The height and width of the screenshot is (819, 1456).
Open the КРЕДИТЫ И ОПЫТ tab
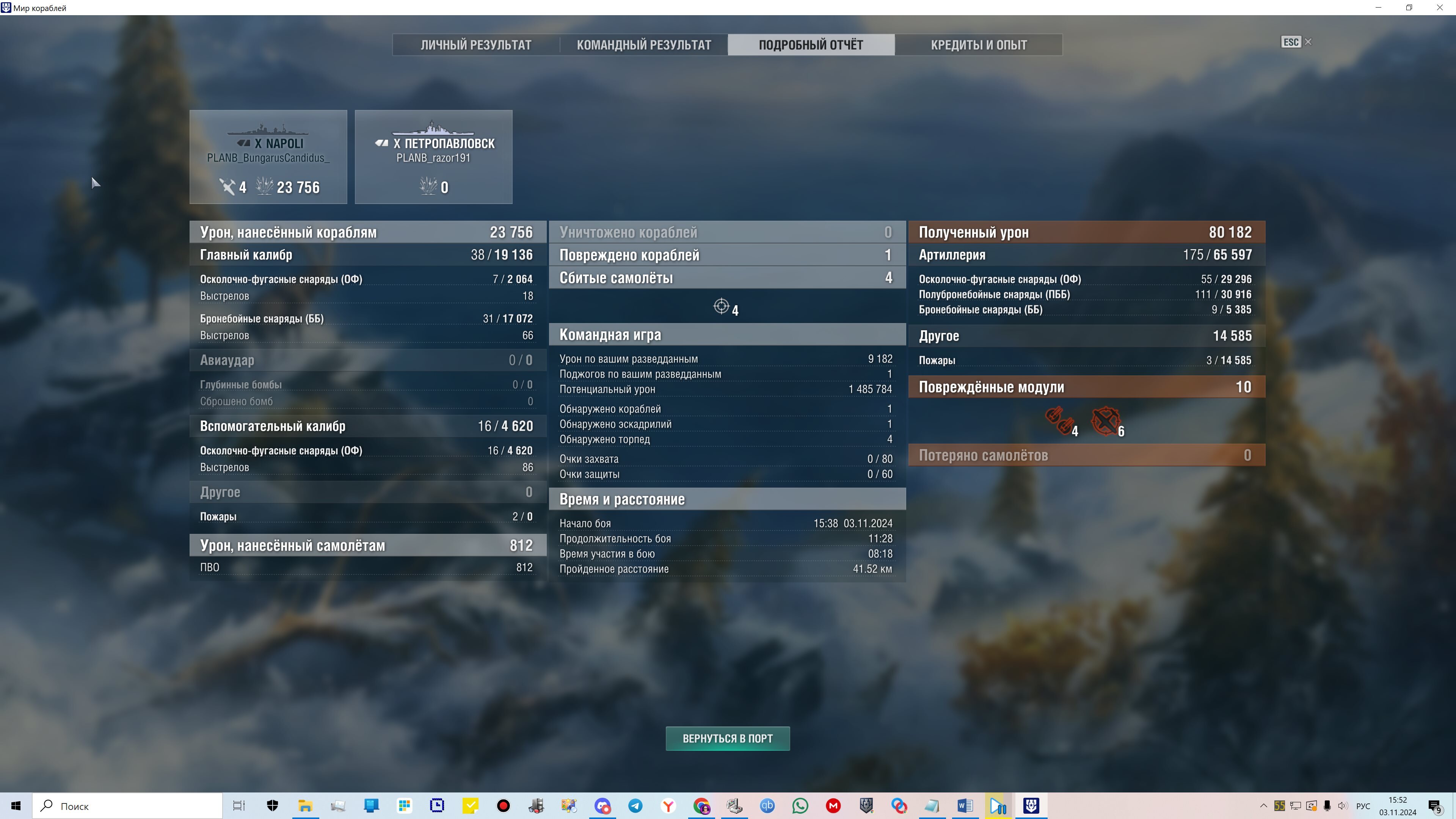(978, 45)
